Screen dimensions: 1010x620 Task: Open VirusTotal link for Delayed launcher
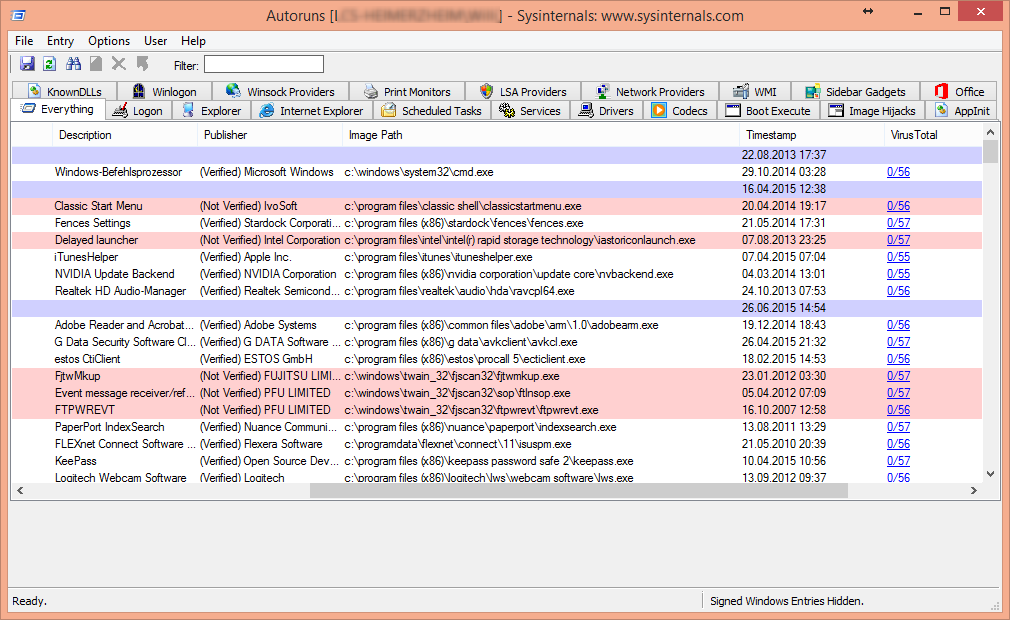point(898,240)
